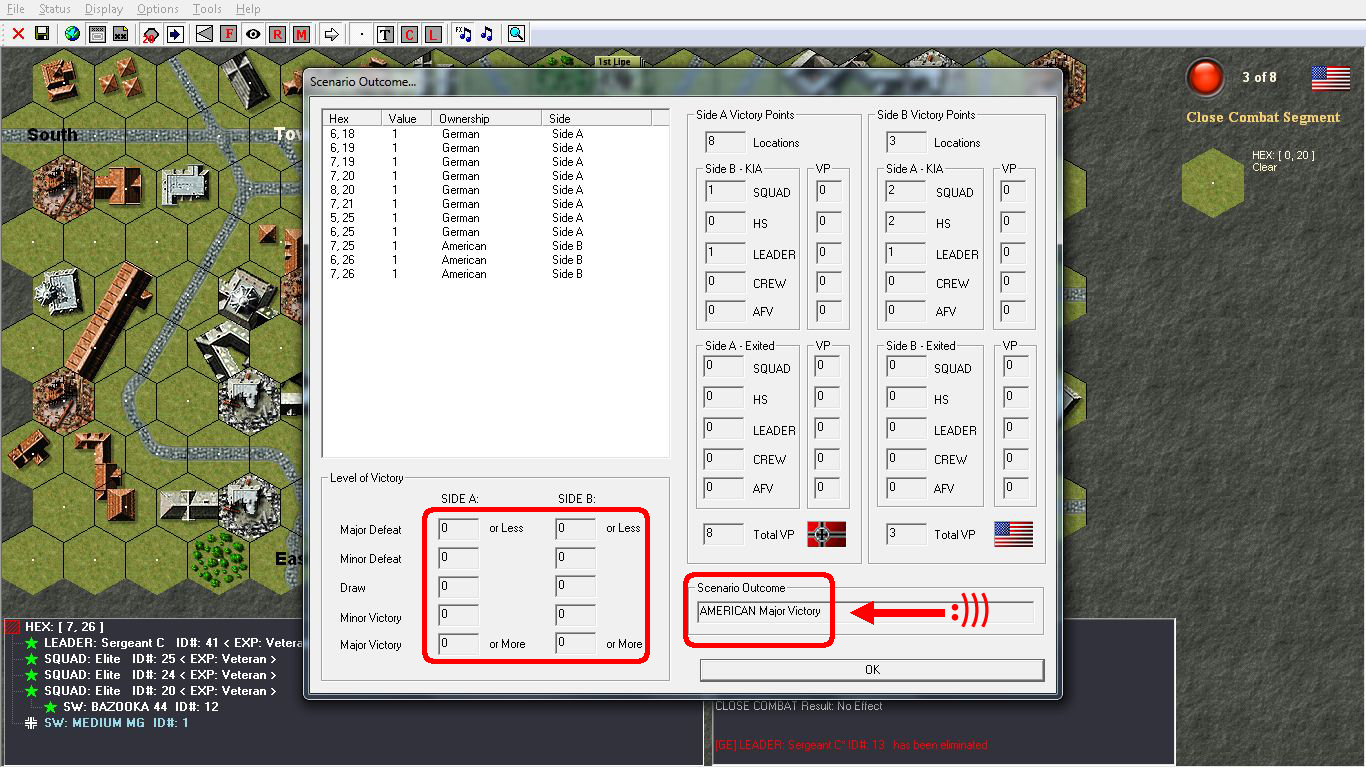The width and height of the screenshot is (1366, 768).
Task: Click the American flag beside Side B Total VP
Action: click(x=1013, y=534)
